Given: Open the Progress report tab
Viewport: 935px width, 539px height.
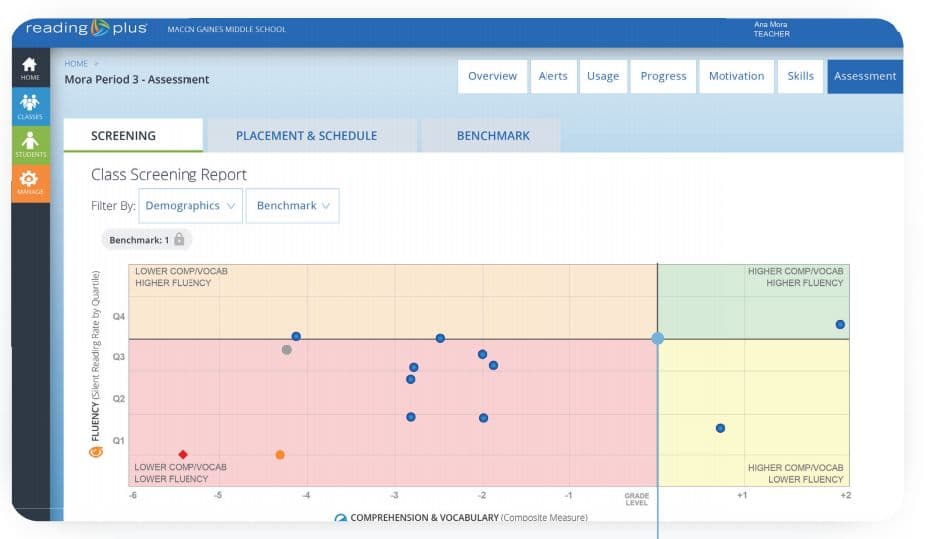Looking at the screenshot, I should coord(664,76).
